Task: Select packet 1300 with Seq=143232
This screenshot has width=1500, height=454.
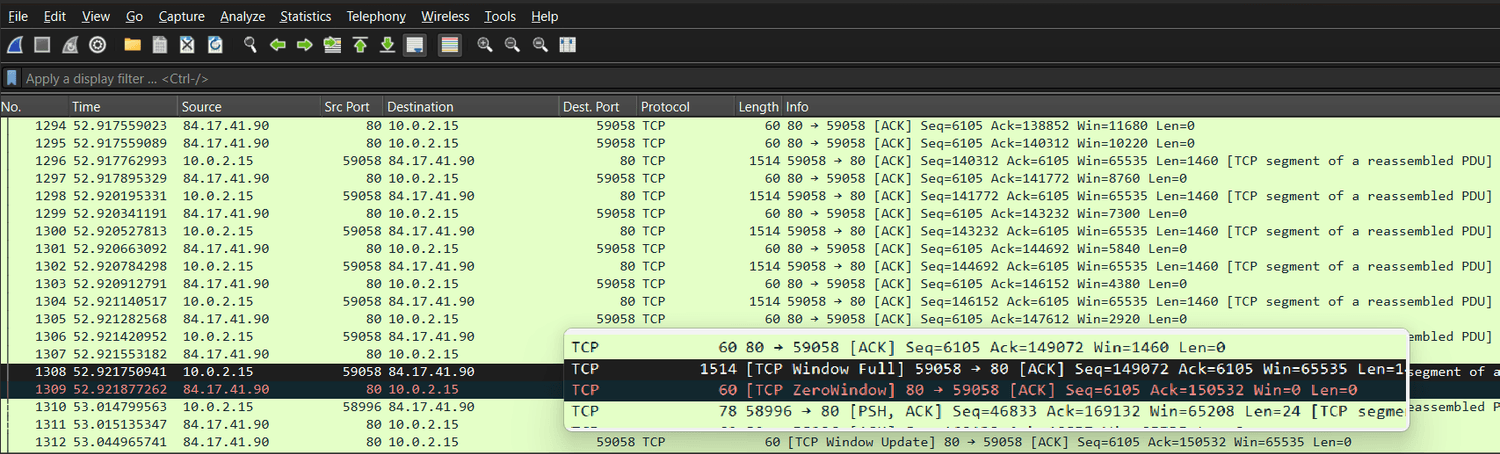Action: point(750,231)
